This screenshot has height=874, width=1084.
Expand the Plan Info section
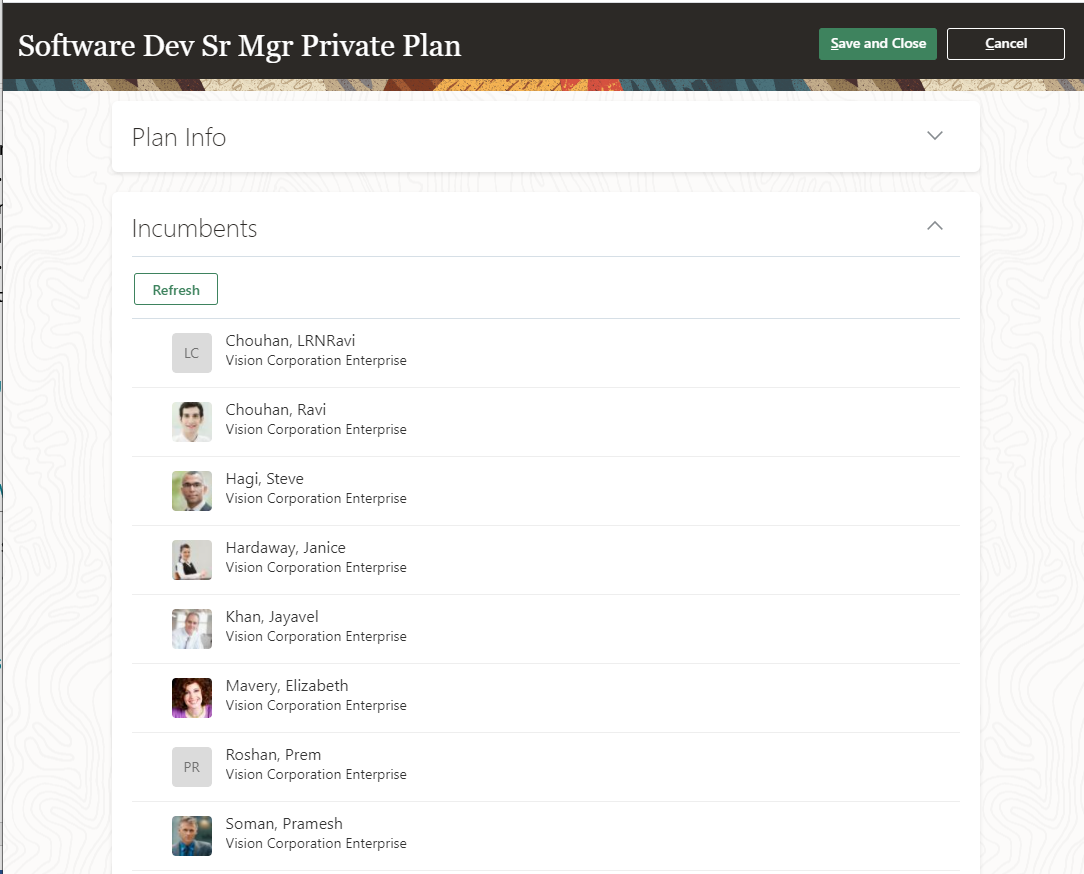[934, 135]
